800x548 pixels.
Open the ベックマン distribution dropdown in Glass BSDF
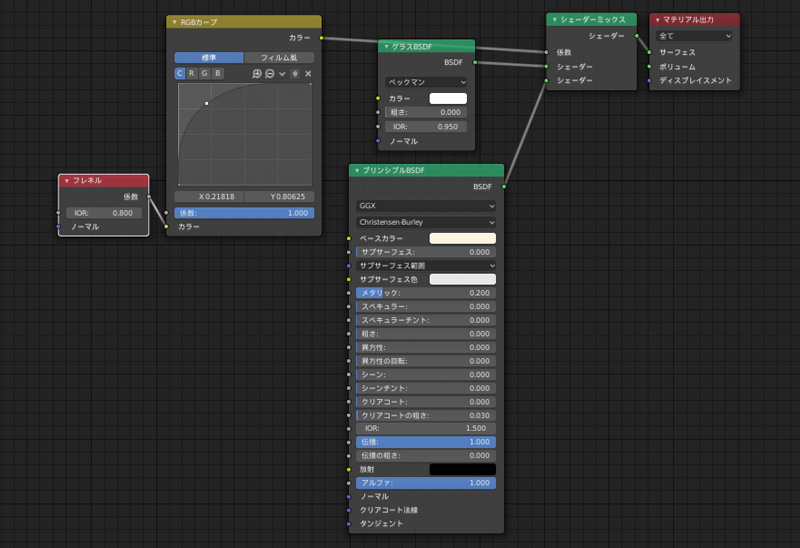click(426, 81)
